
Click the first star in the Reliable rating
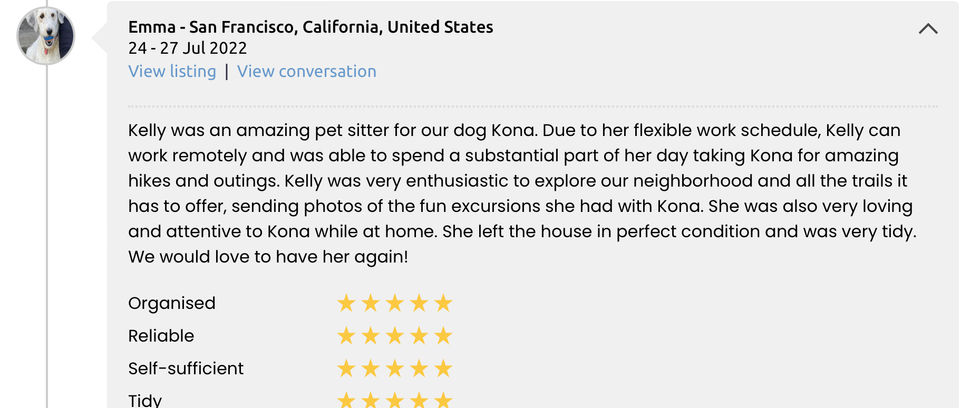click(x=346, y=336)
